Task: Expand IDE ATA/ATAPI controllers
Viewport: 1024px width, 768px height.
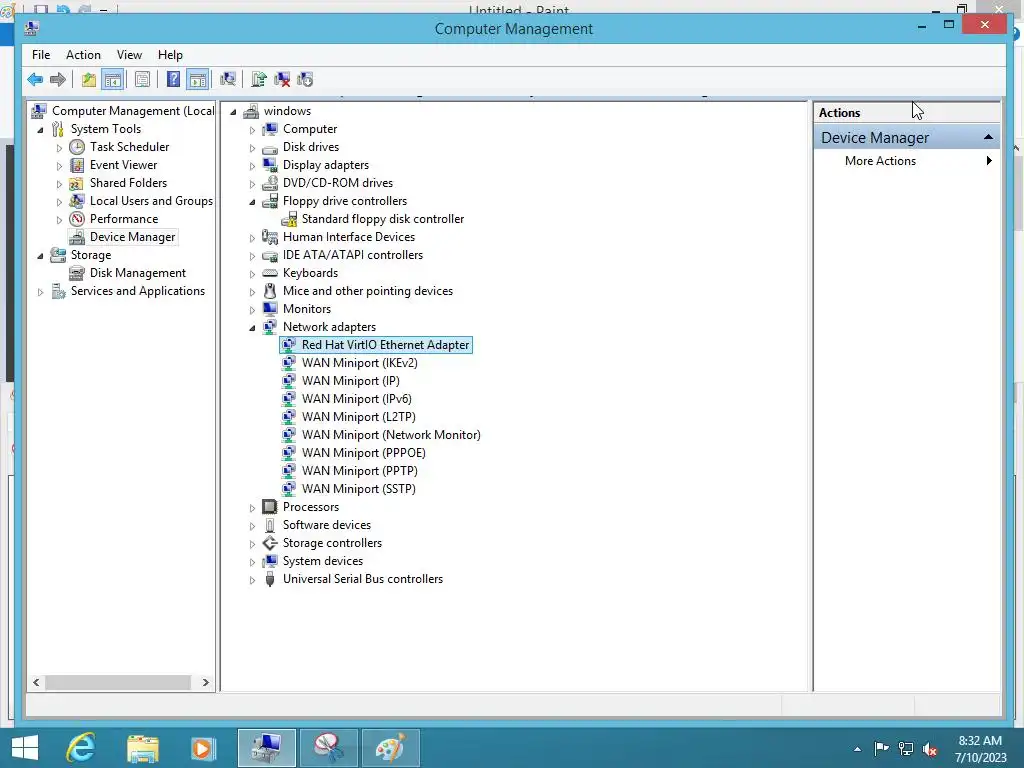Action: click(x=252, y=256)
